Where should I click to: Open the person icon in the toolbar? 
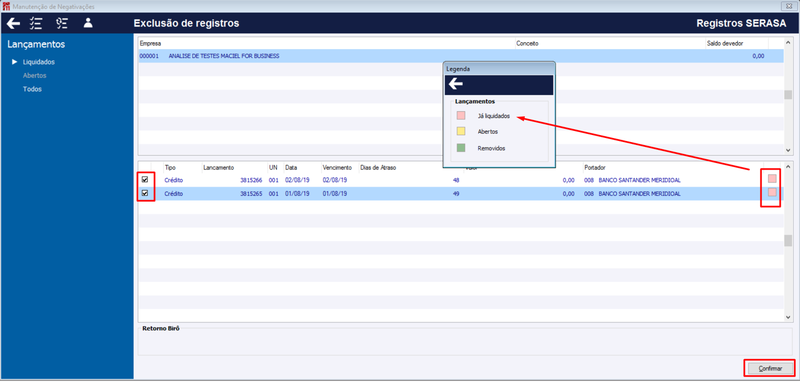[88, 23]
